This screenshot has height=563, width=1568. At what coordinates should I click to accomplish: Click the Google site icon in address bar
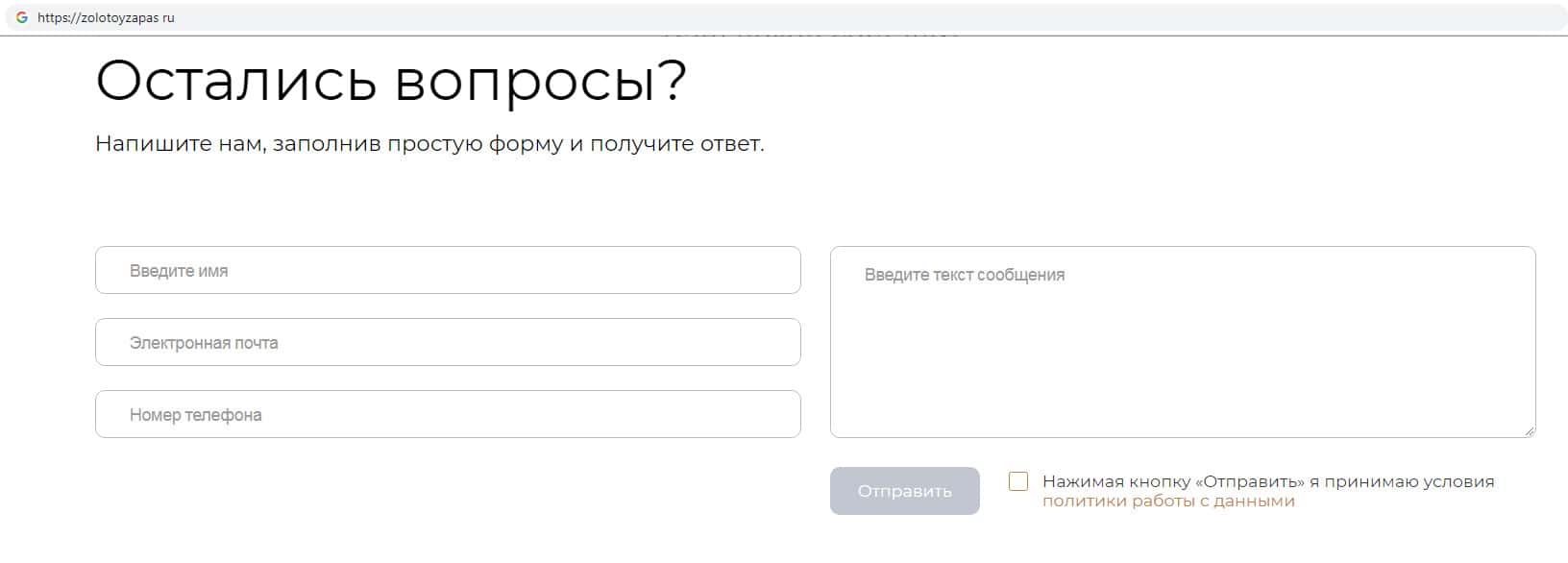(22, 17)
